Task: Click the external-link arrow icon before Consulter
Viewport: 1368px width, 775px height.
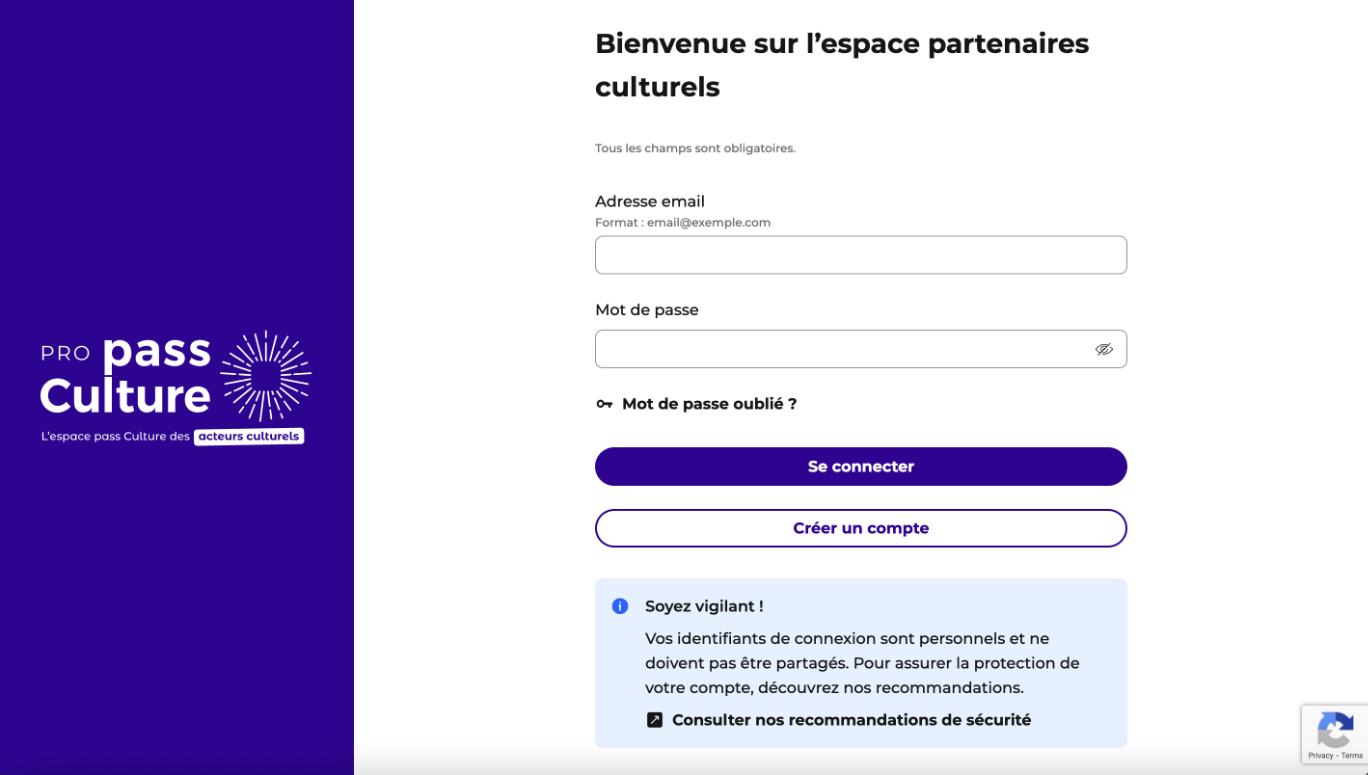Action: [655, 720]
